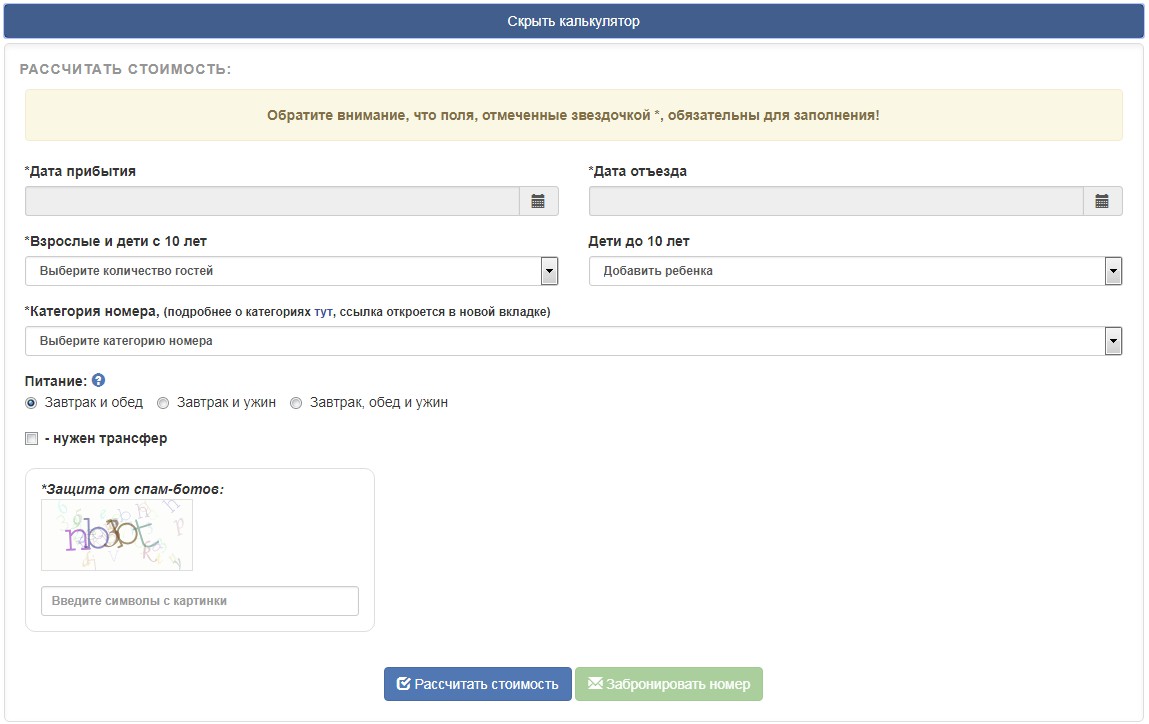Screen dimensions: 1149x724
Task: Click the question mark help icon beside Питание
Action: coord(98,380)
